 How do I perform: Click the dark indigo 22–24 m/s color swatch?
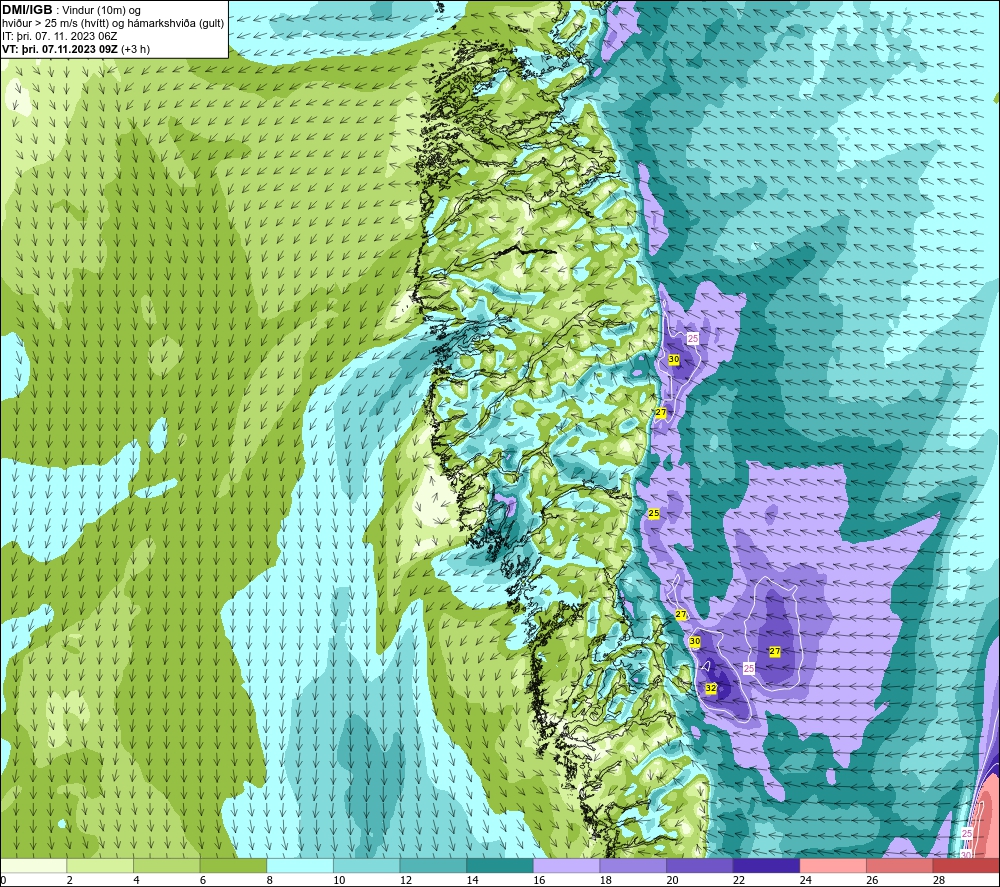pyautogui.click(x=767, y=866)
